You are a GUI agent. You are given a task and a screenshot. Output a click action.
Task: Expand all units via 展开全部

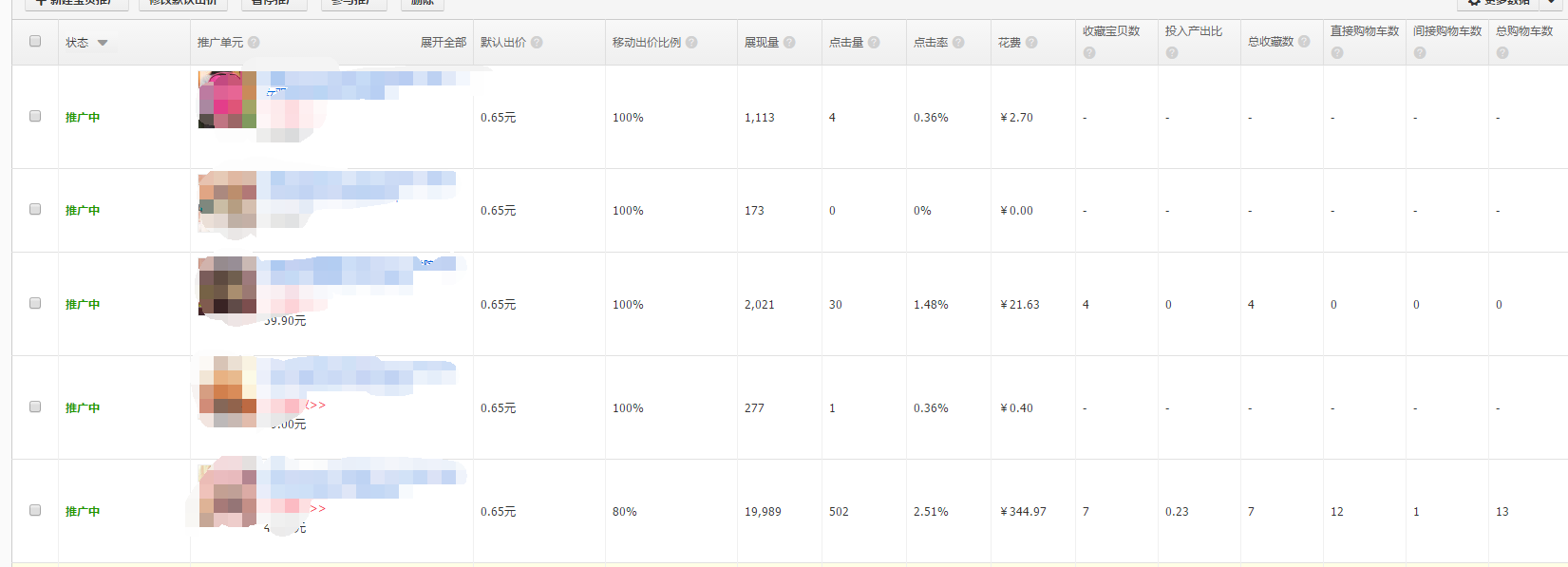[443, 43]
